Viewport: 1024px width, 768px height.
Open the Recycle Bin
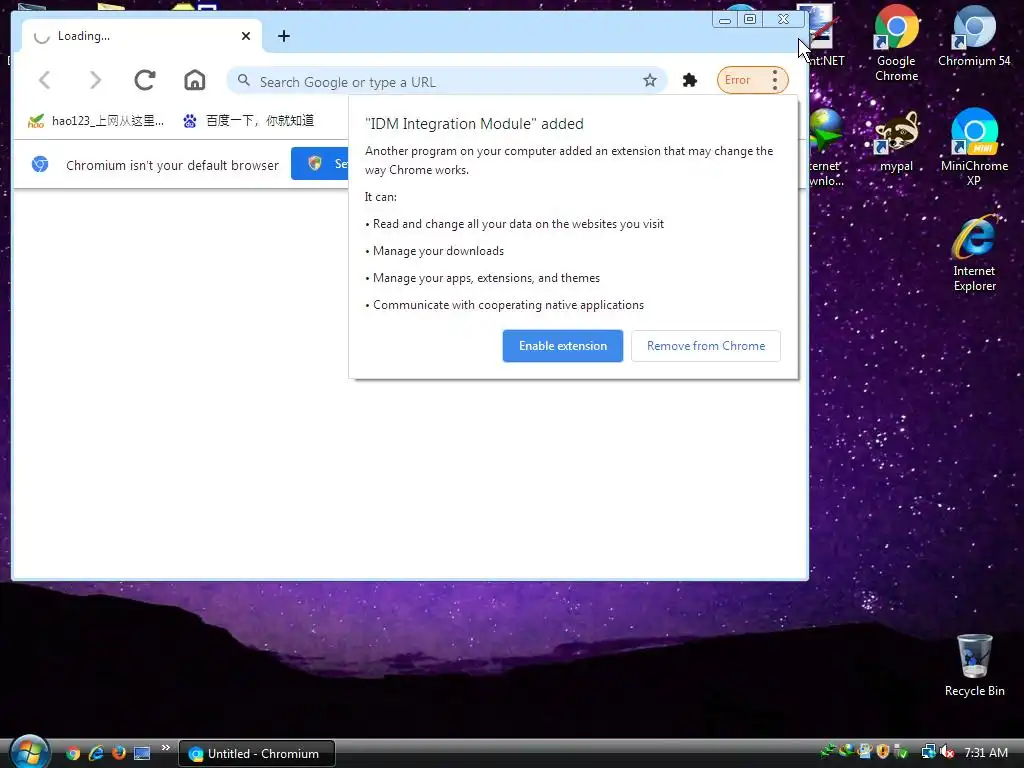click(x=974, y=666)
